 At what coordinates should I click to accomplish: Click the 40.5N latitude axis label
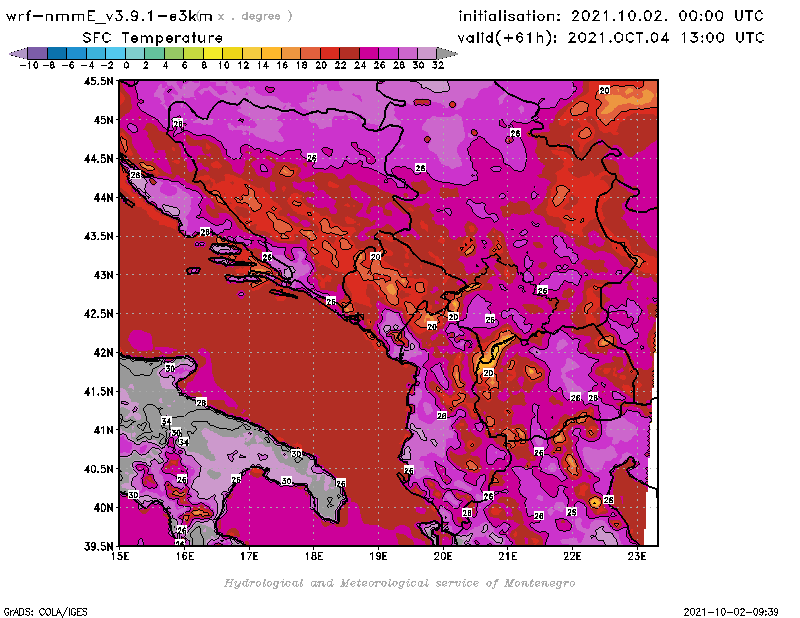pyautogui.click(x=99, y=469)
